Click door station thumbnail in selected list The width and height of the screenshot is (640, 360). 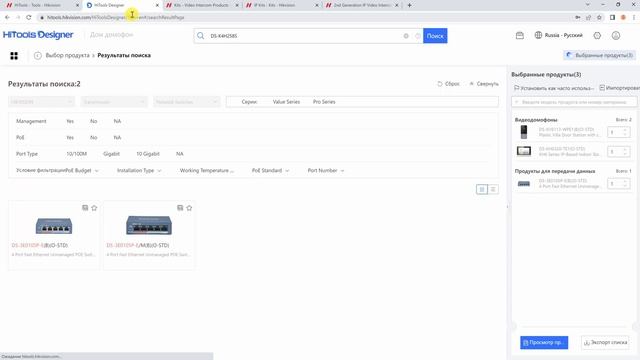click(x=524, y=132)
